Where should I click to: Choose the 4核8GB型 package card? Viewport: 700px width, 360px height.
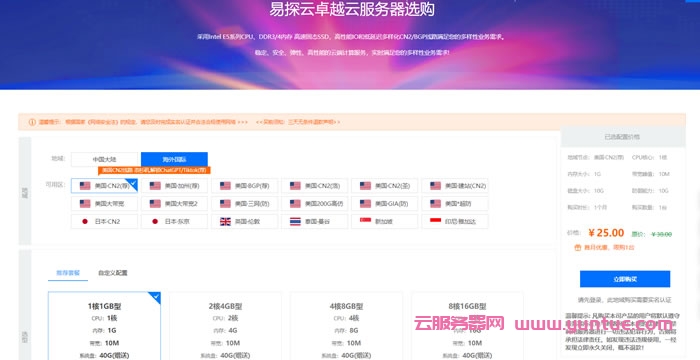[x=346, y=326]
